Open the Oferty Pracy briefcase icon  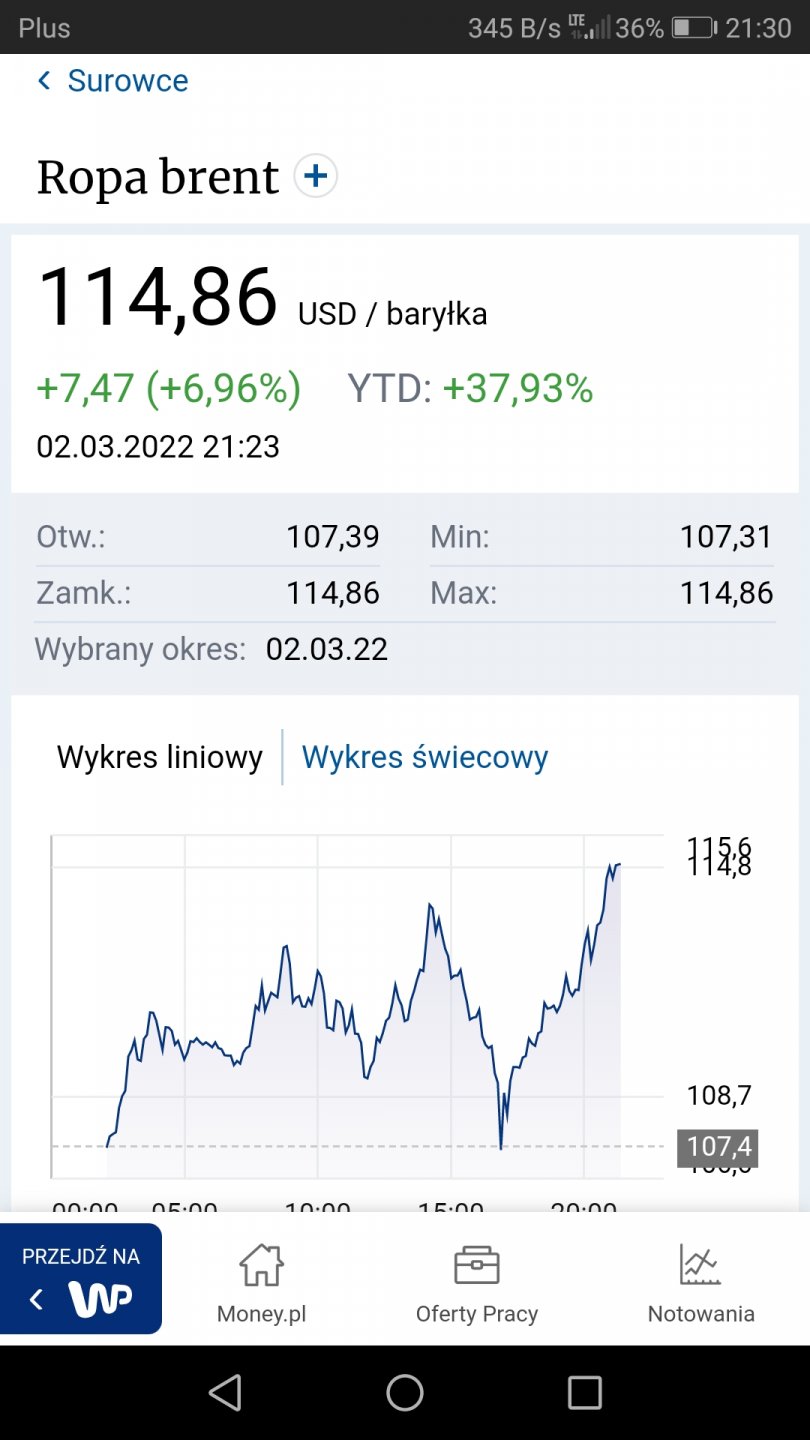[x=476, y=1265]
